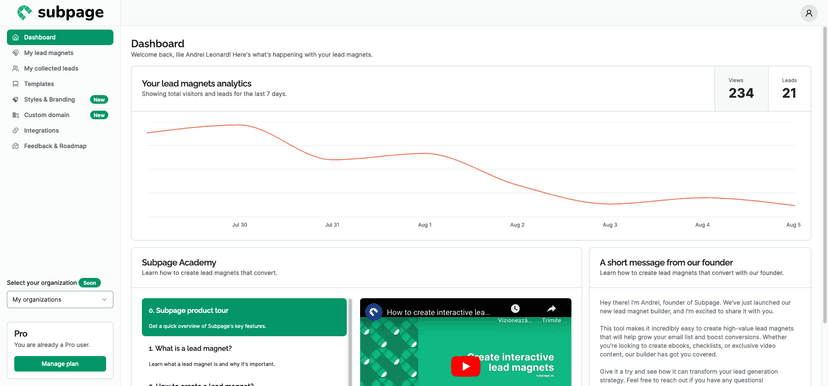
Task: Click 'Your lead magnets analytics' heading
Action: (x=196, y=83)
